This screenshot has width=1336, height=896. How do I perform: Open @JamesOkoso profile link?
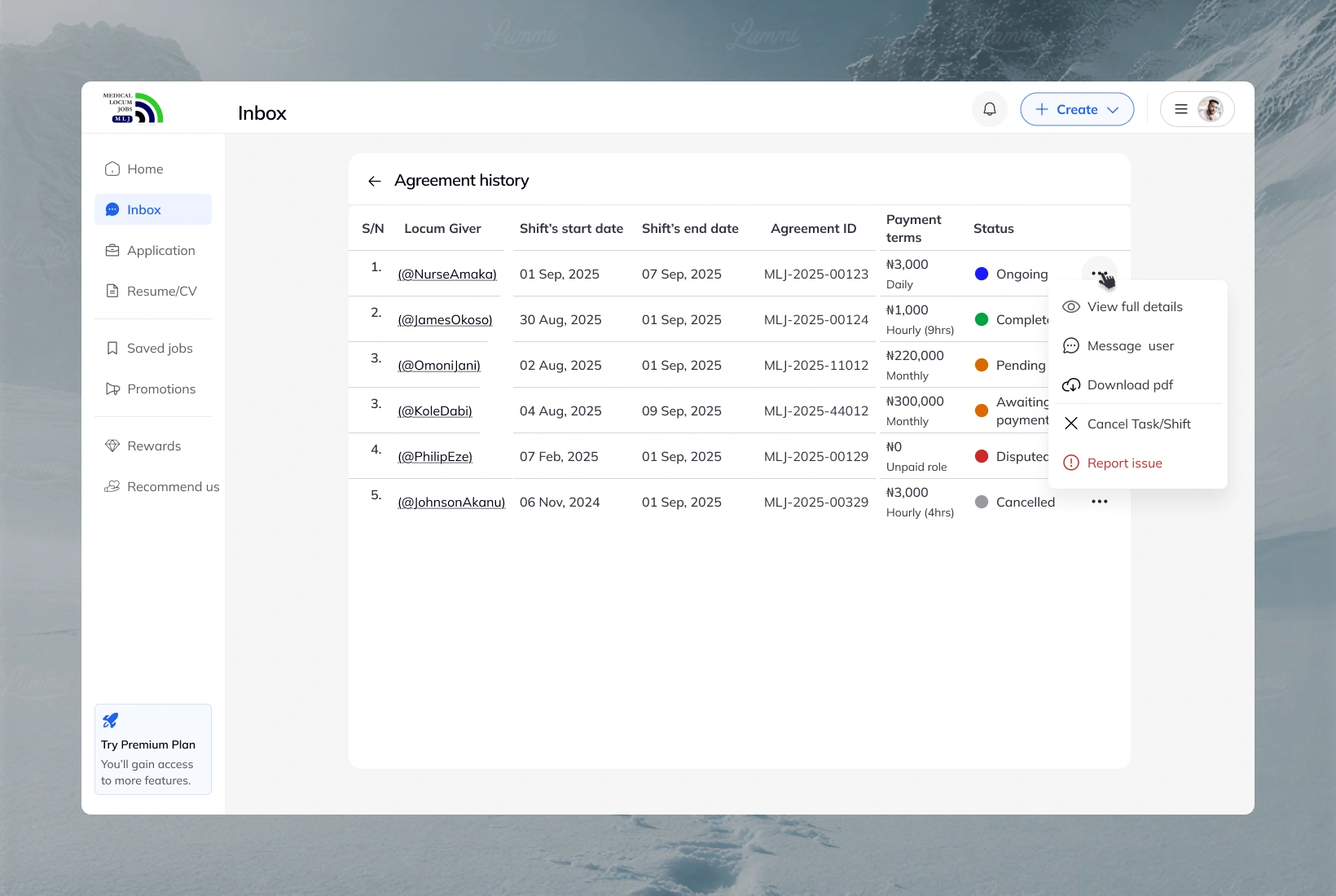click(445, 319)
